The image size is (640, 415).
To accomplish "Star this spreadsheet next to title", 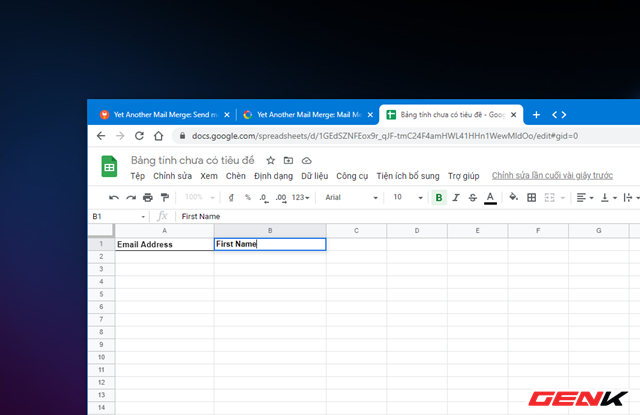I will point(270,160).
